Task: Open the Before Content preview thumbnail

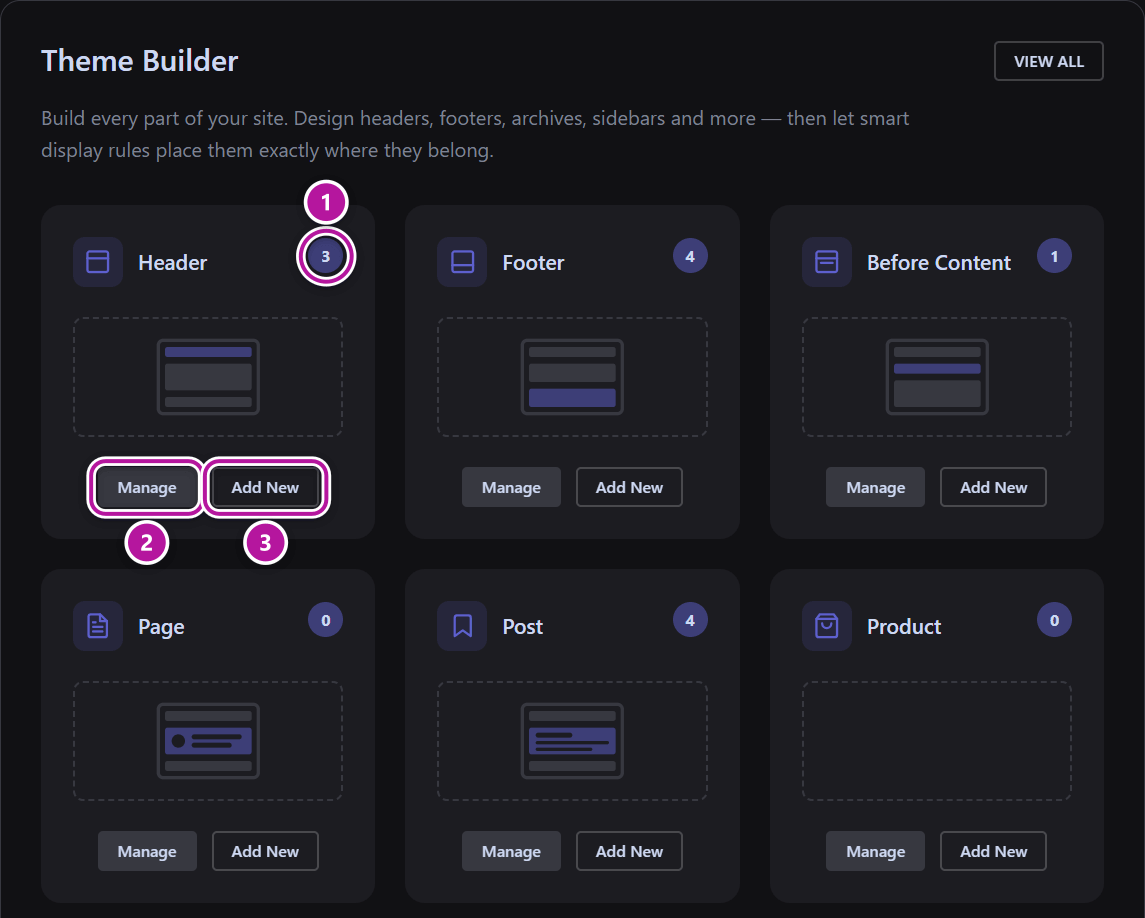Action: [937, 377]
